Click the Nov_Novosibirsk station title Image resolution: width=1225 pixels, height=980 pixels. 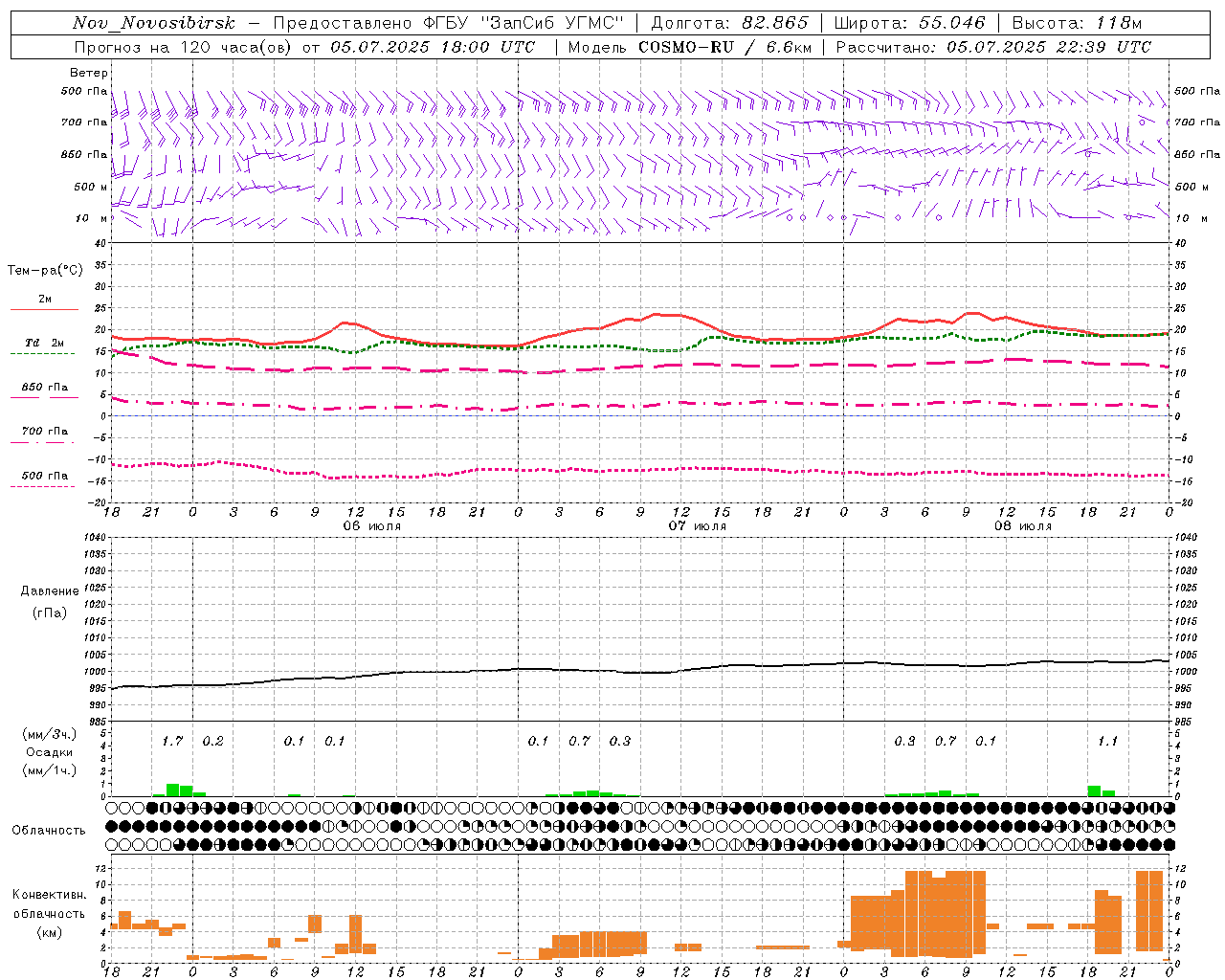[154, 23]
